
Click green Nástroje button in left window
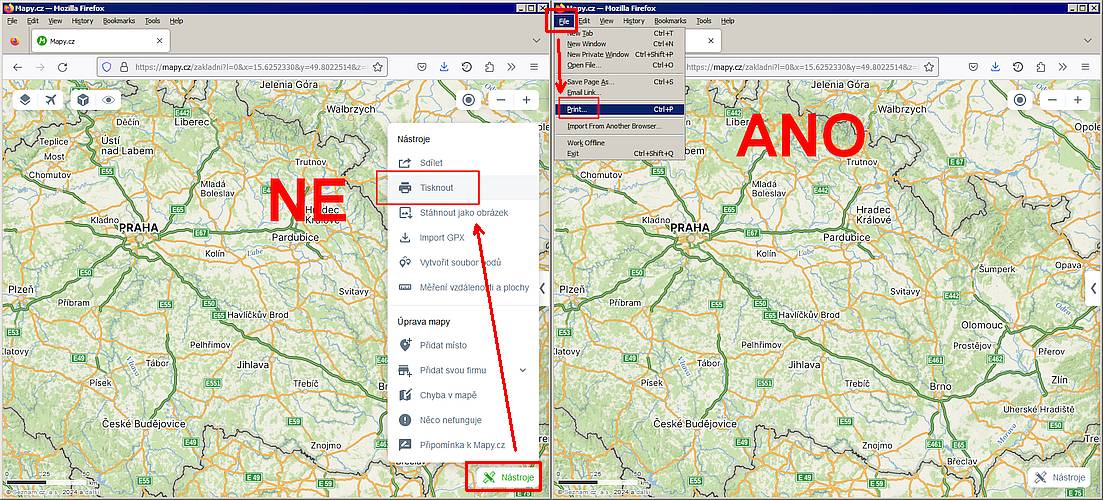tap(509, 477)
